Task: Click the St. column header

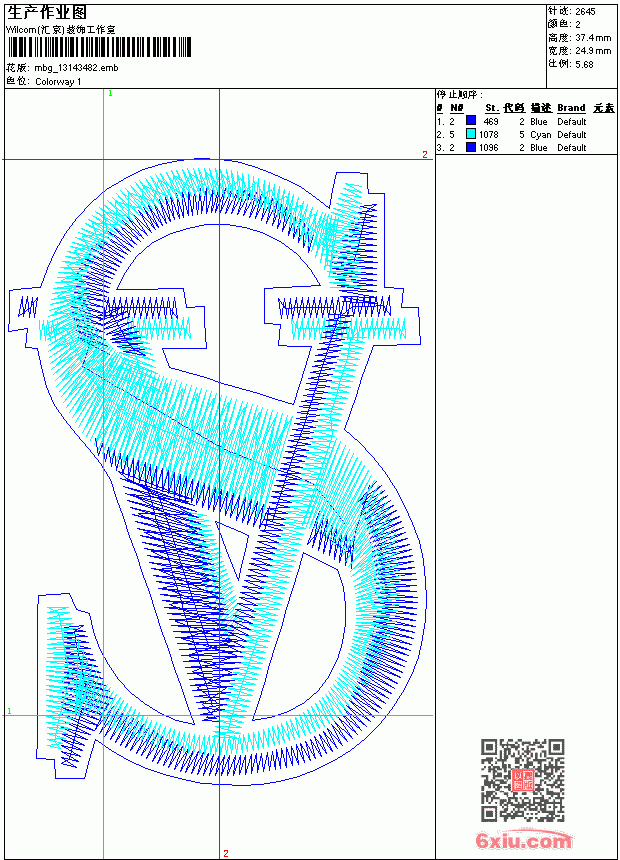Action: [x=492, y=108]
